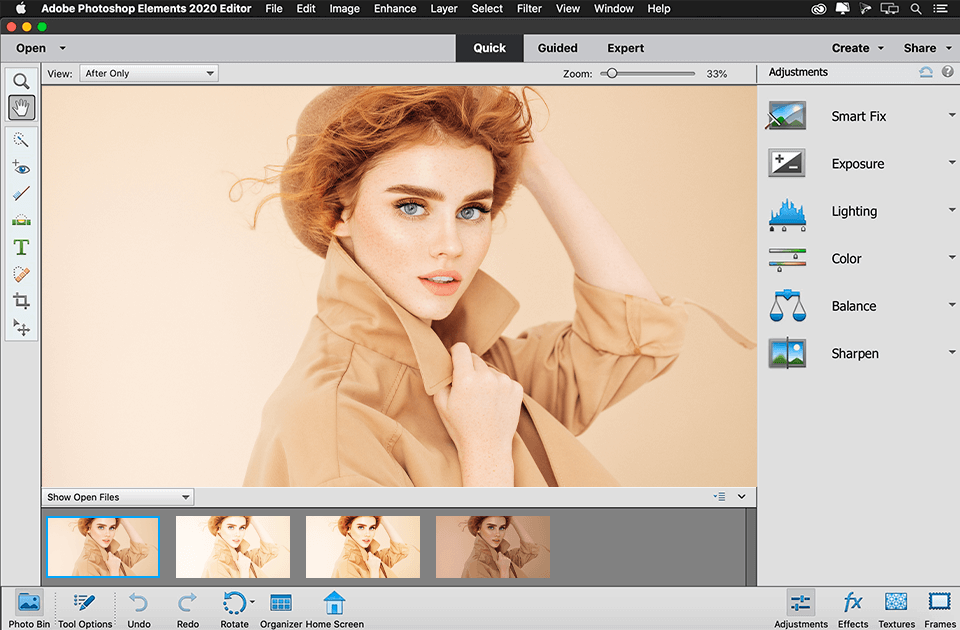960x630 pixels.
Task: Adjust the Zoom slider handle
Action: pos(611,73)
